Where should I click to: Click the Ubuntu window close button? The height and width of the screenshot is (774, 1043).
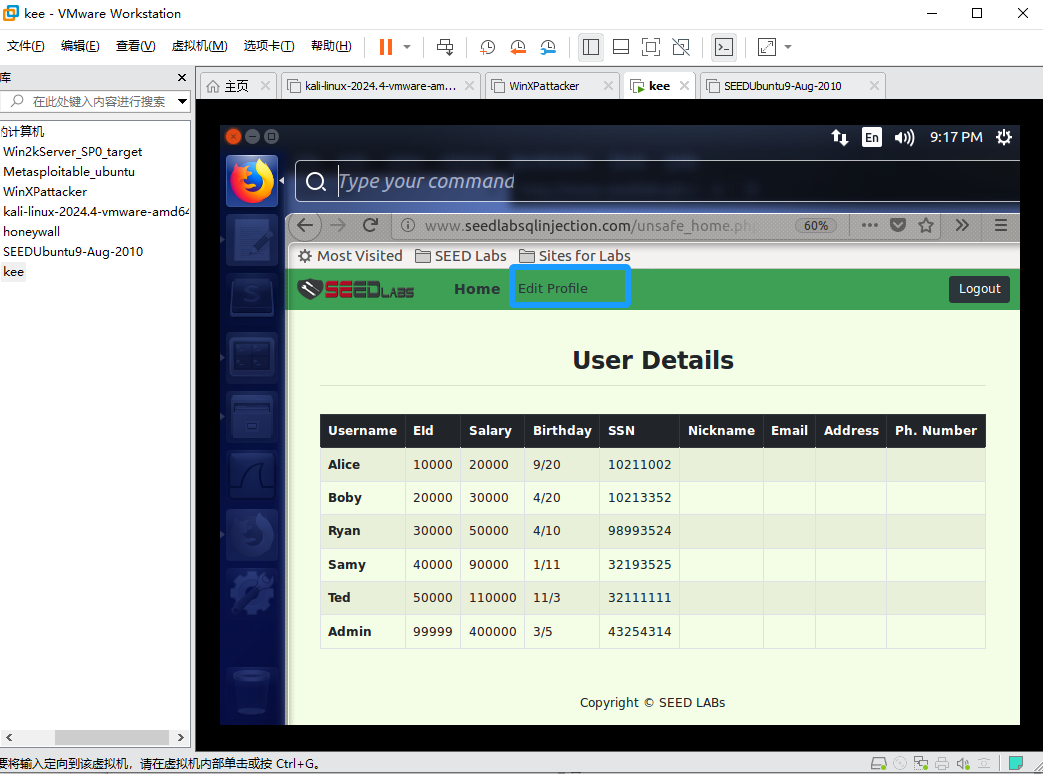pyautogui.click(x=233, y=136)
